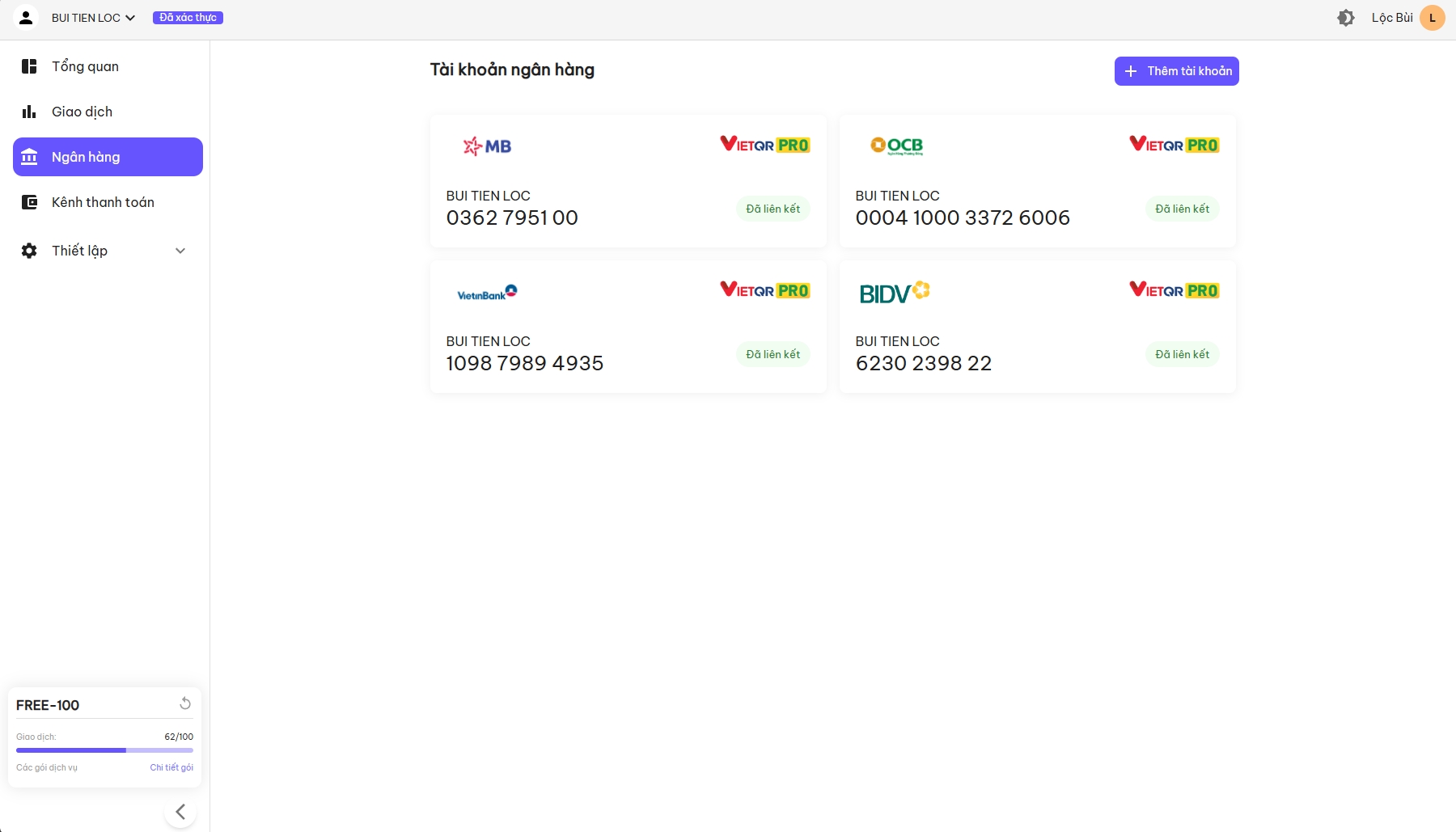
Task: Click the refresh icon on FREE-100 plan
Action: 185,703
